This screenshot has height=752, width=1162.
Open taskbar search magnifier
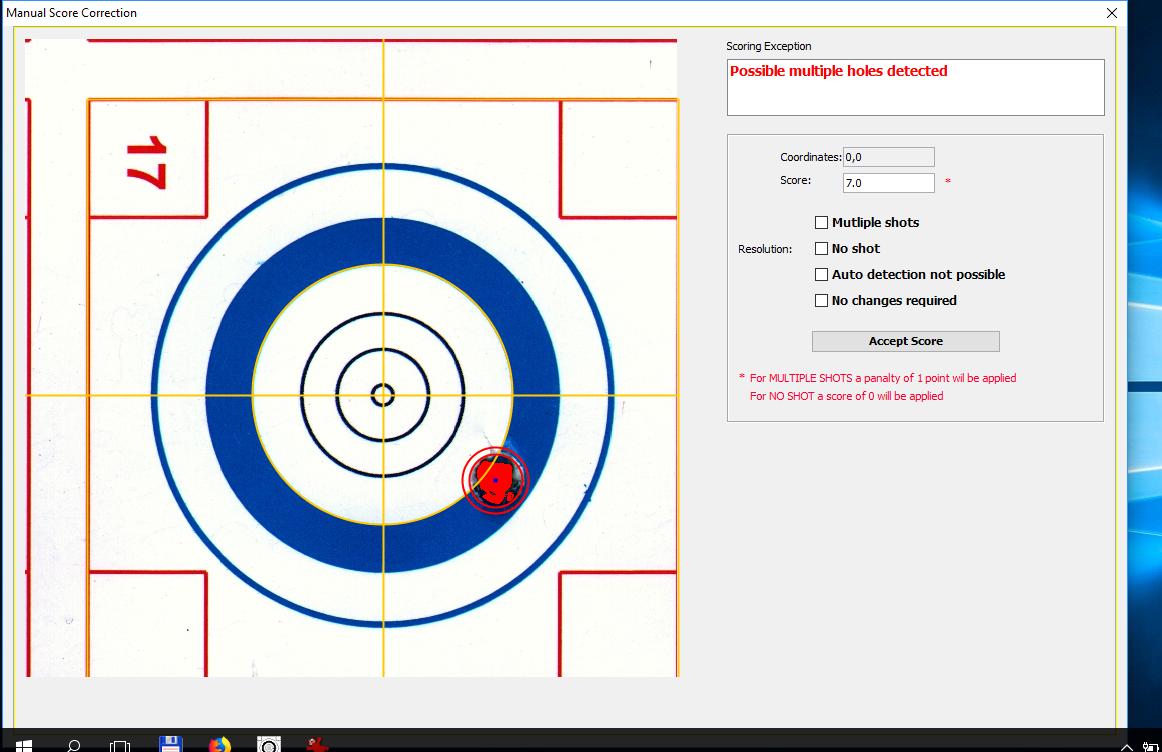73,745
